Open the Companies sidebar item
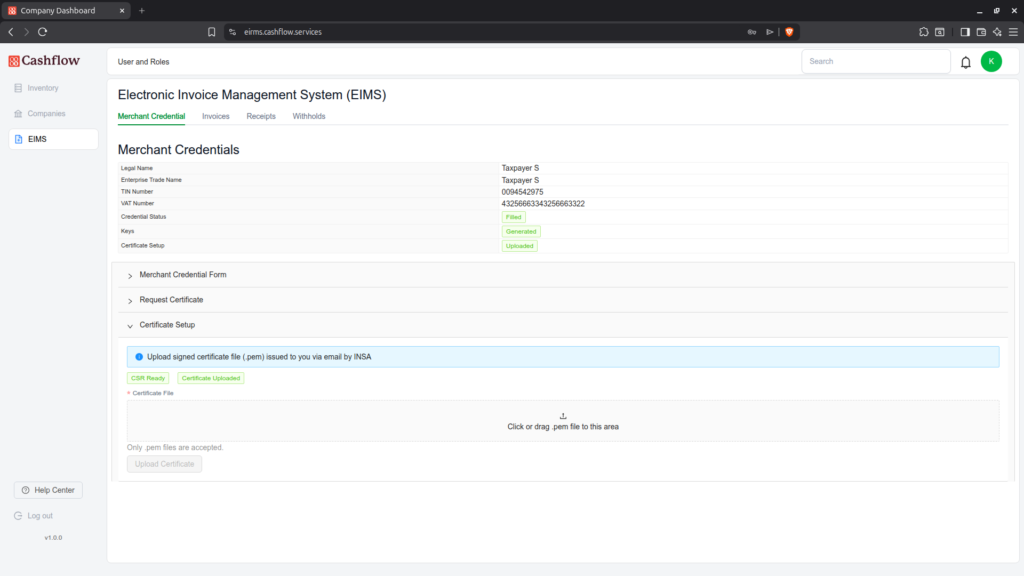This screenshot has width=1024, height=576. pyautogui.click(x=40, y=114)
